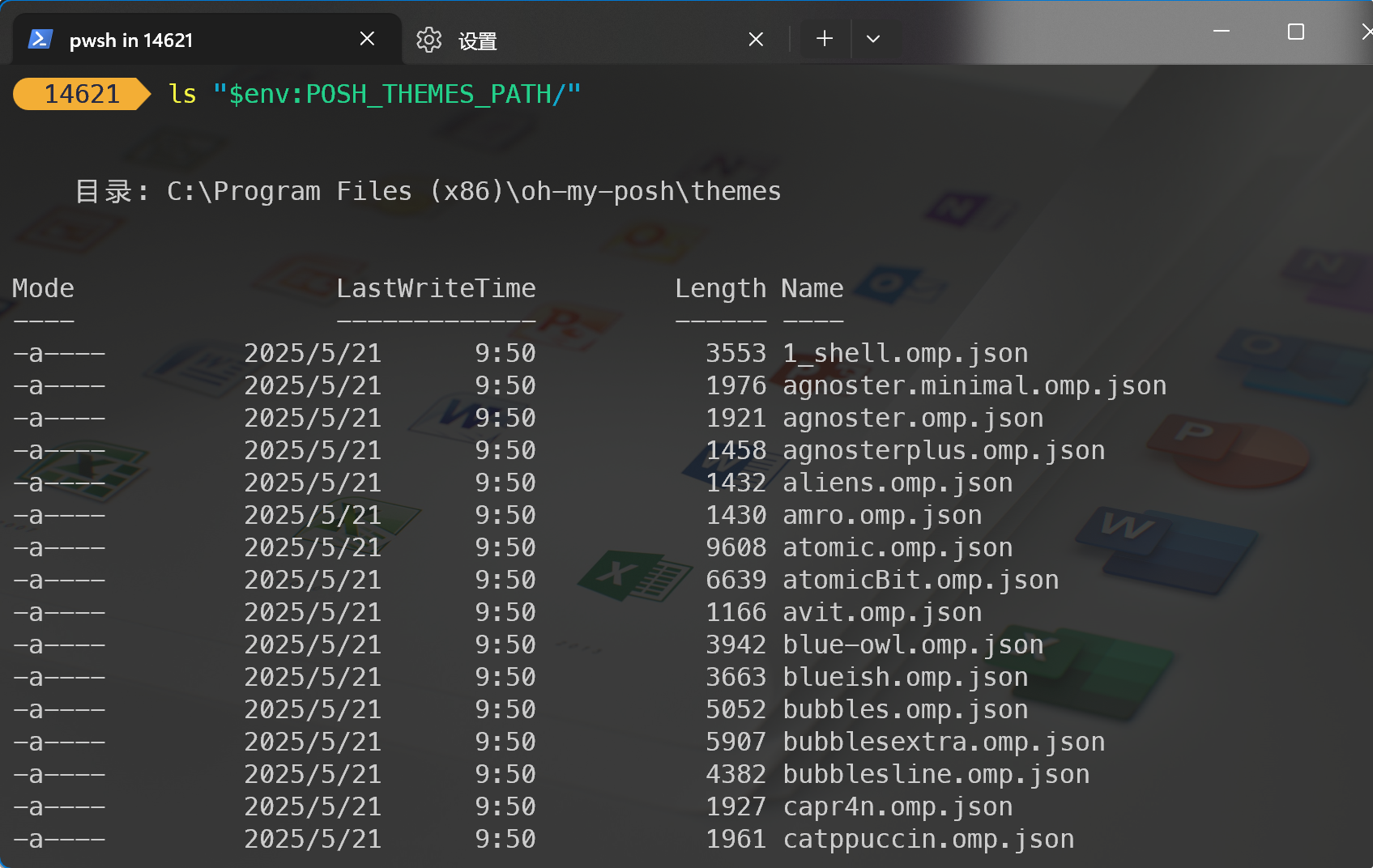This screenshot has height=868, width=1373.
Task: Close the 设置 settings tab
Action: click(756, 40)
